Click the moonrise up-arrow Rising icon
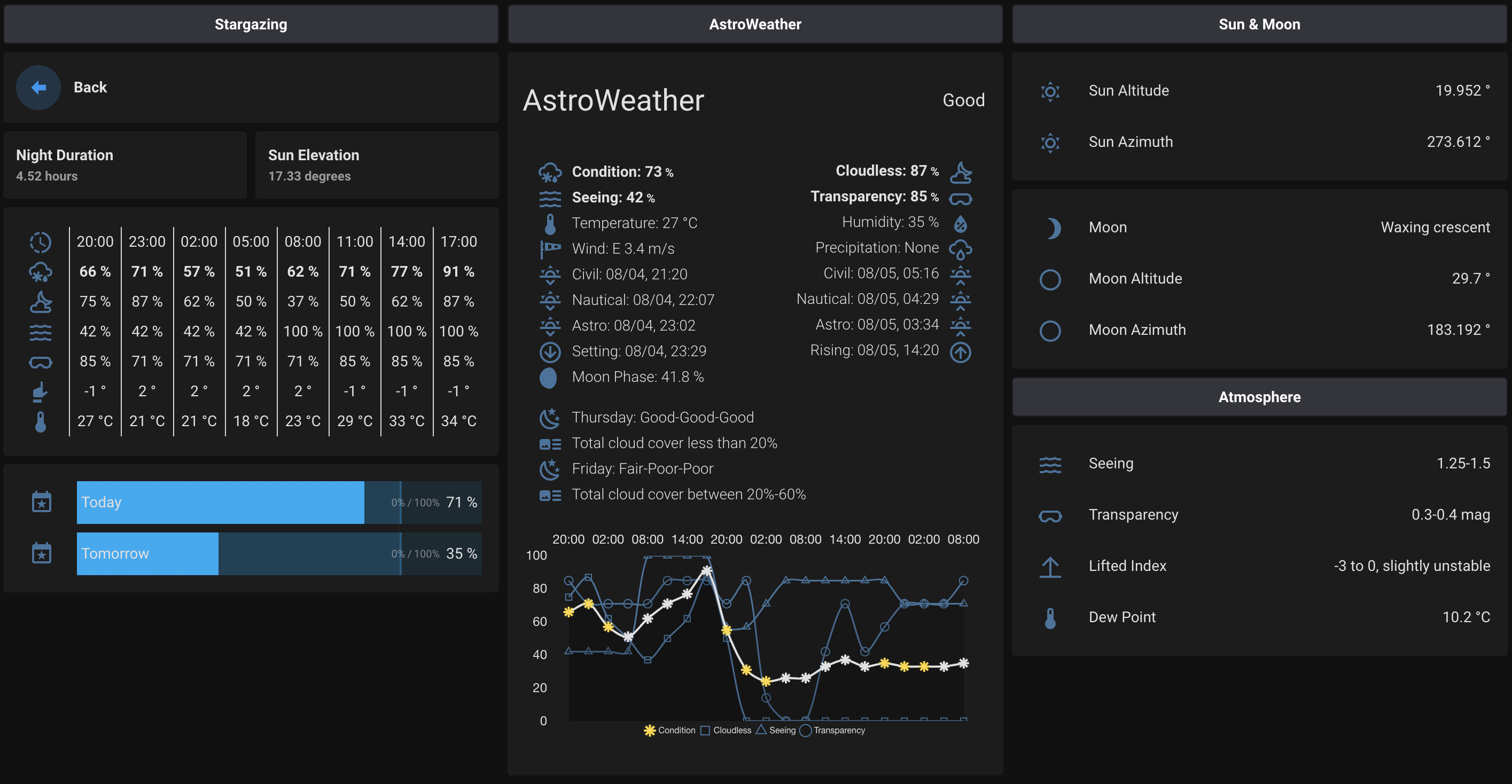 pyautogui.click(x=960, y=351)
